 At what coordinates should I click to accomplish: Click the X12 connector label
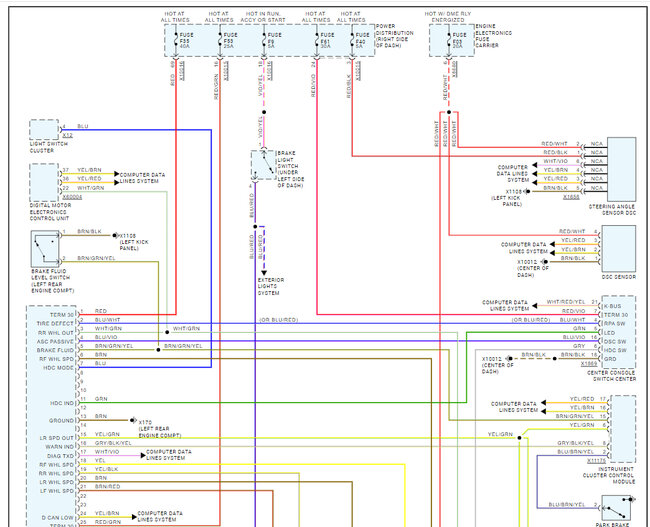click(x=68, y=136)
